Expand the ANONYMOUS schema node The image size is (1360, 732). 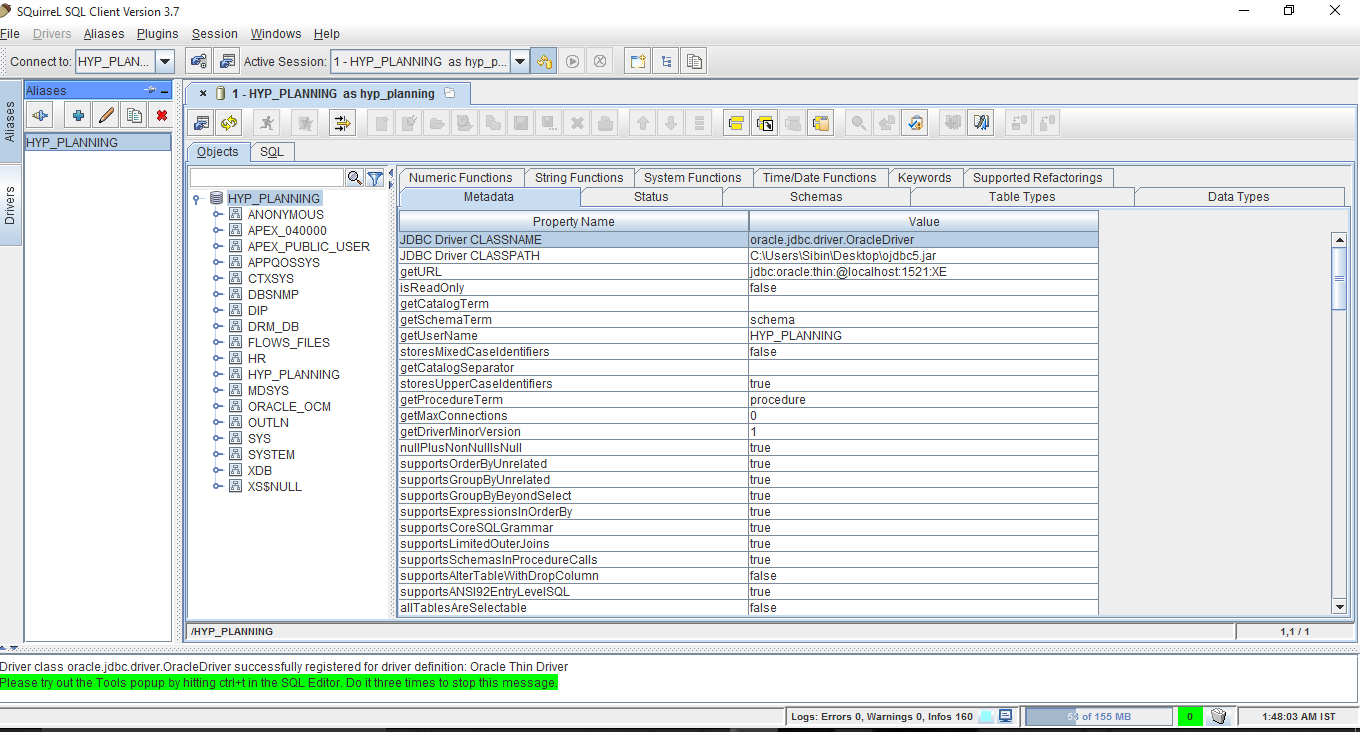pos(217,214)
